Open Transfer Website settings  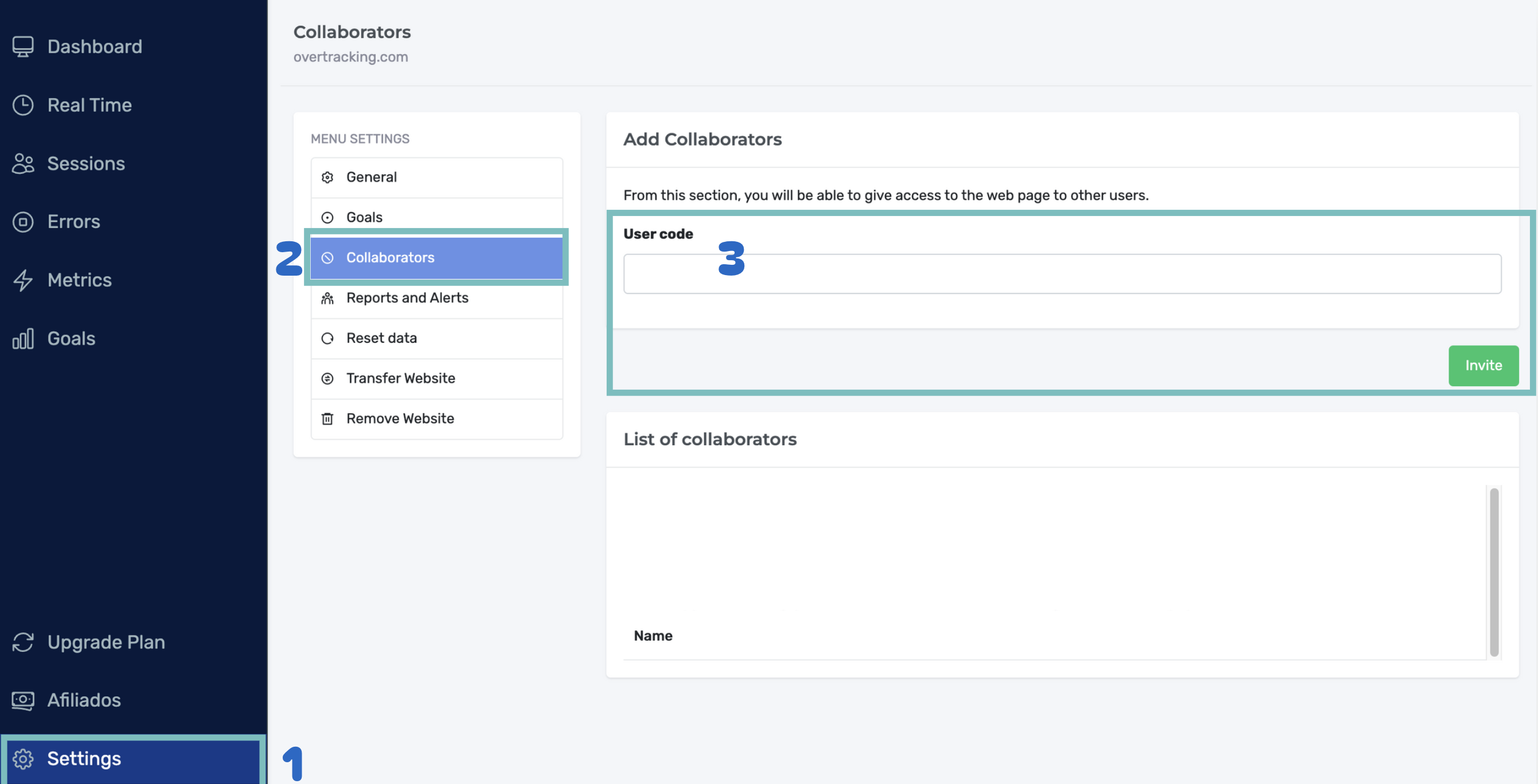(436, 378)
